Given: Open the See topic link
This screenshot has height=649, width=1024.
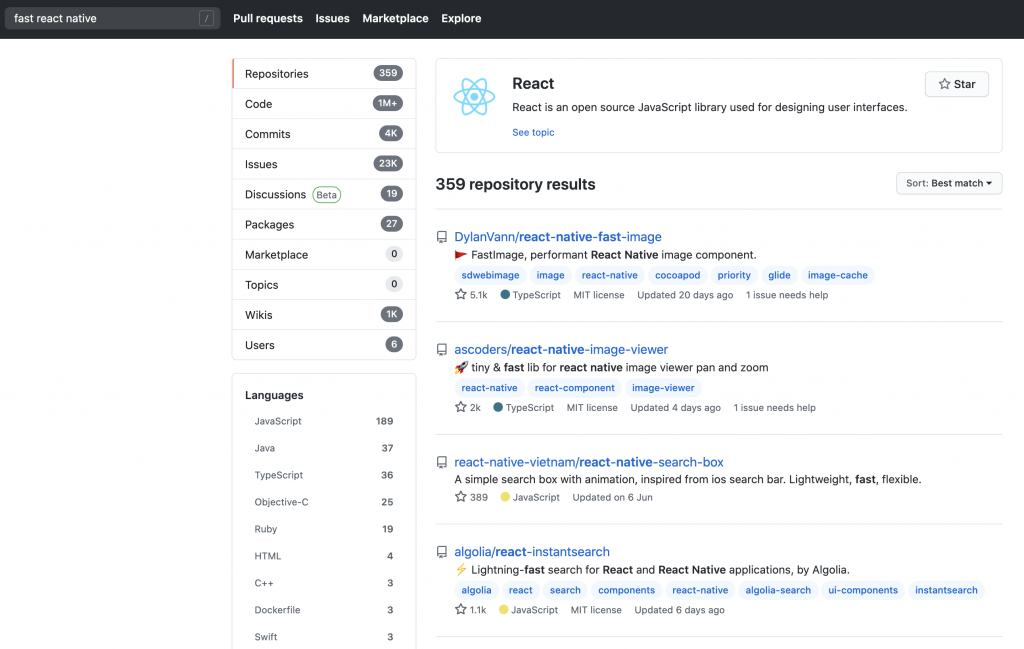Looking at the screenshot, I should (x=533, y=132).
